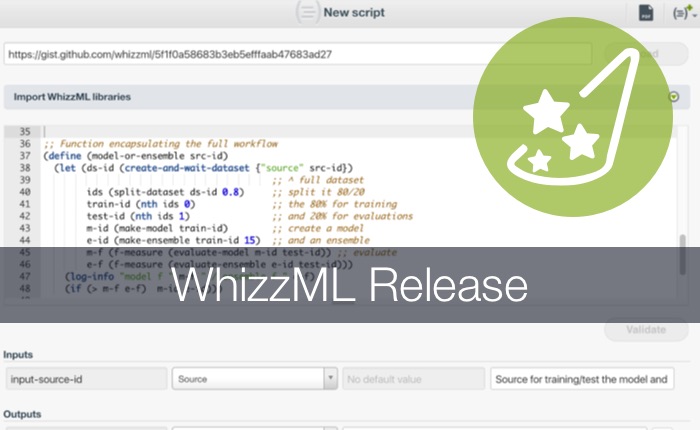Click the Outputs section label
This screenshot has width=700, height=430.
[22, 414]
